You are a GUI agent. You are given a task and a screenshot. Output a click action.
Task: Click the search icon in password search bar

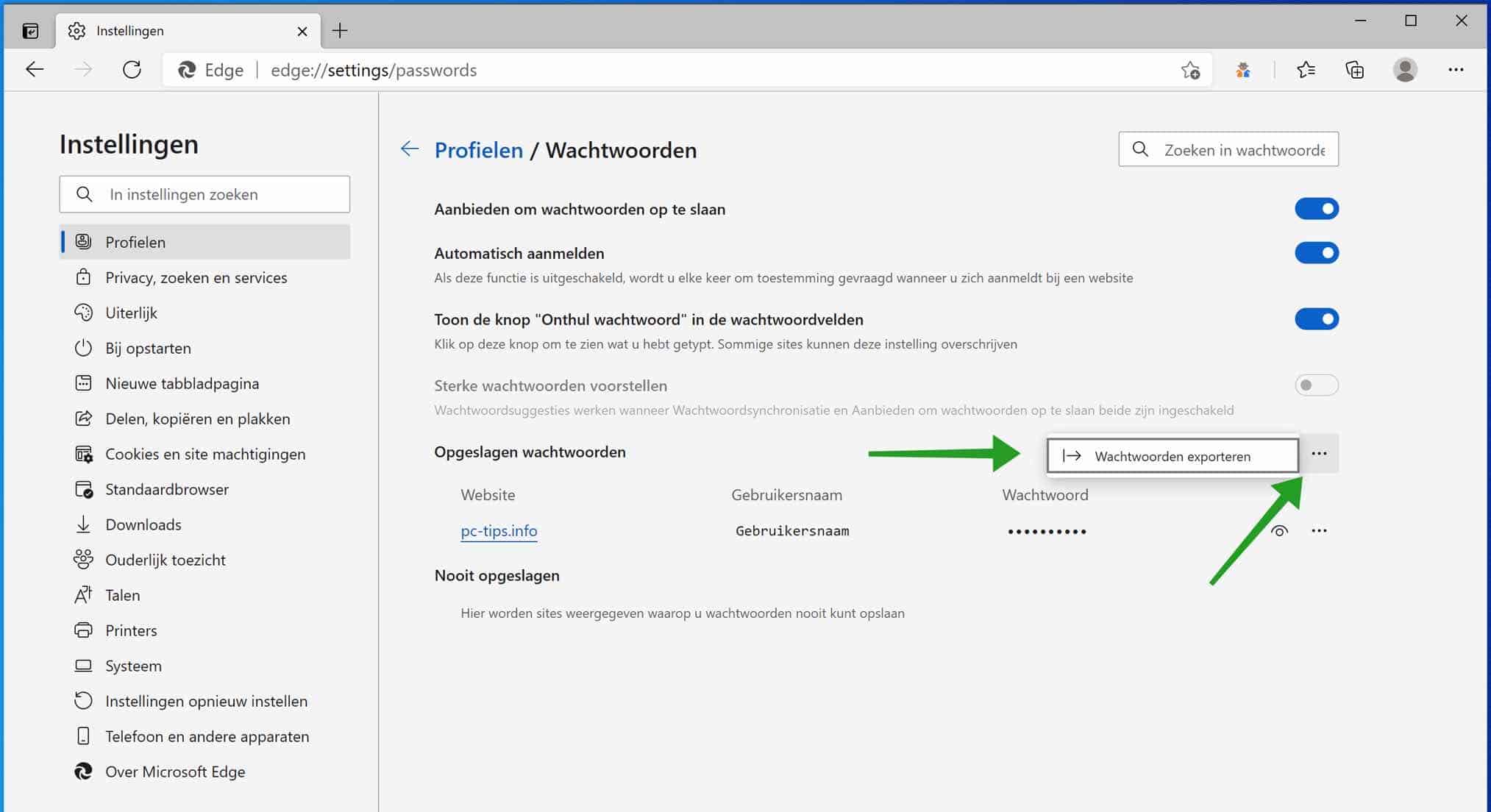[x=1140, y=150]
